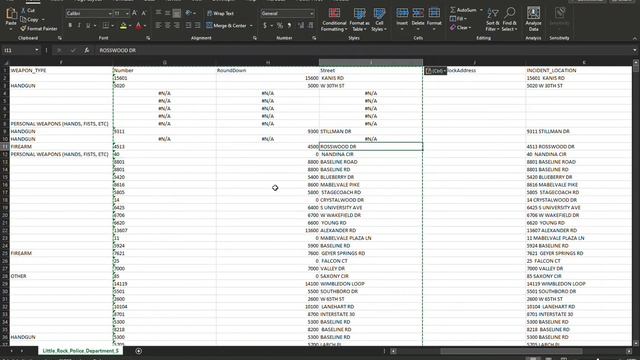Screen dimensions: 640x360
Task: Open Find & Select magnifier
Action: 509,20
